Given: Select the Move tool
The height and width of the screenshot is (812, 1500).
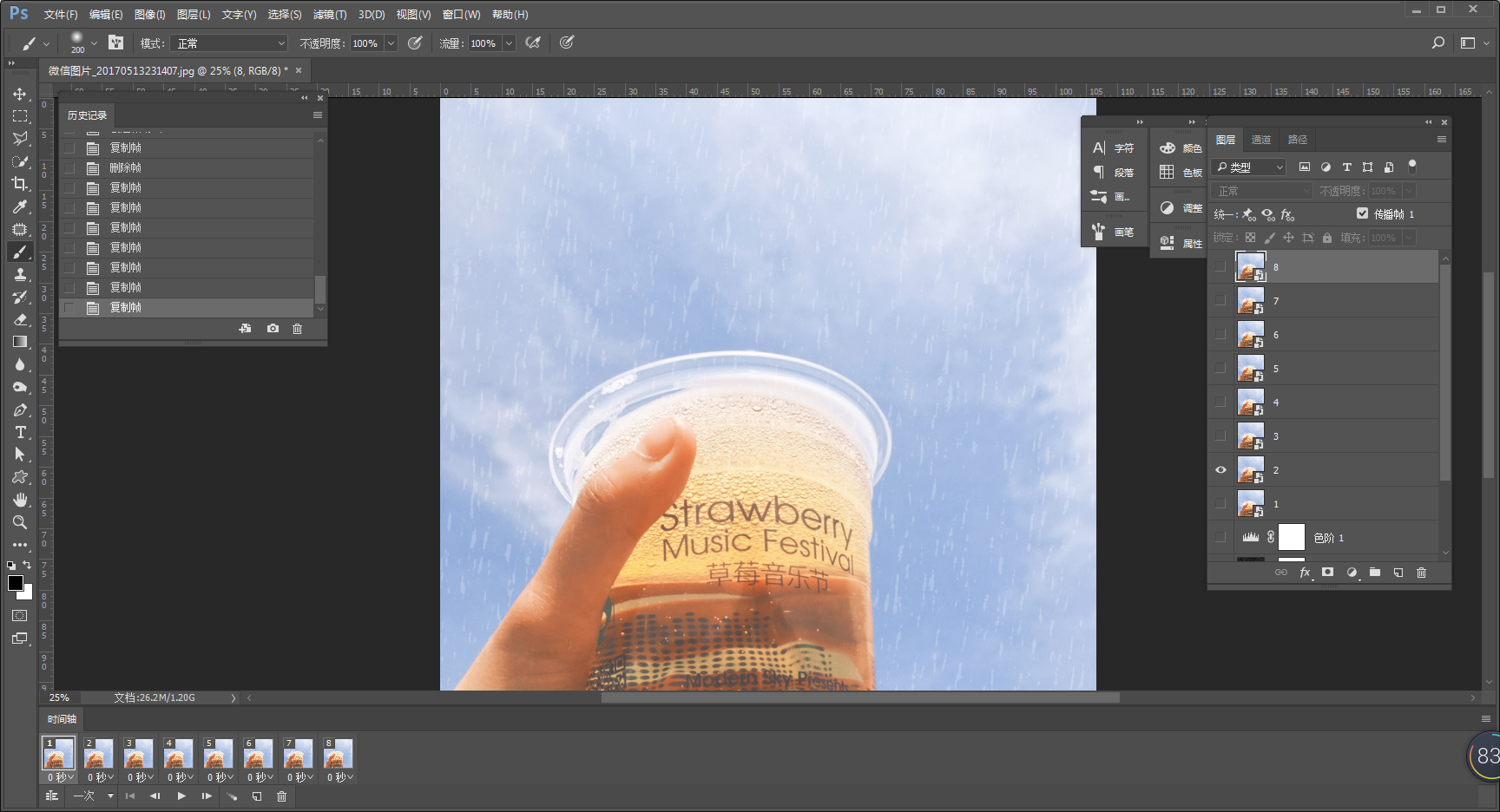Looking at the screenshot, I should click(x=20, y=94).
